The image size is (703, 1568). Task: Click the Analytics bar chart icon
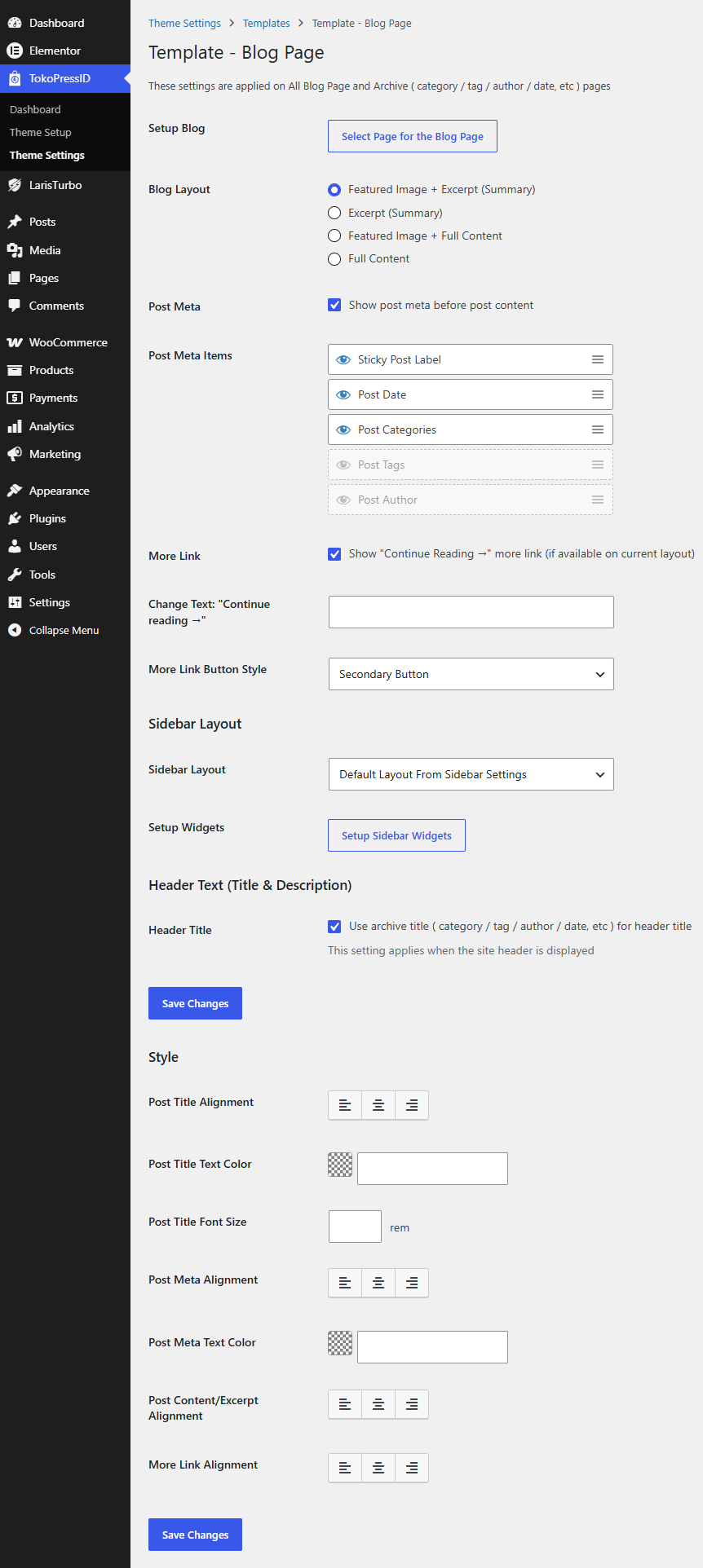15,426
